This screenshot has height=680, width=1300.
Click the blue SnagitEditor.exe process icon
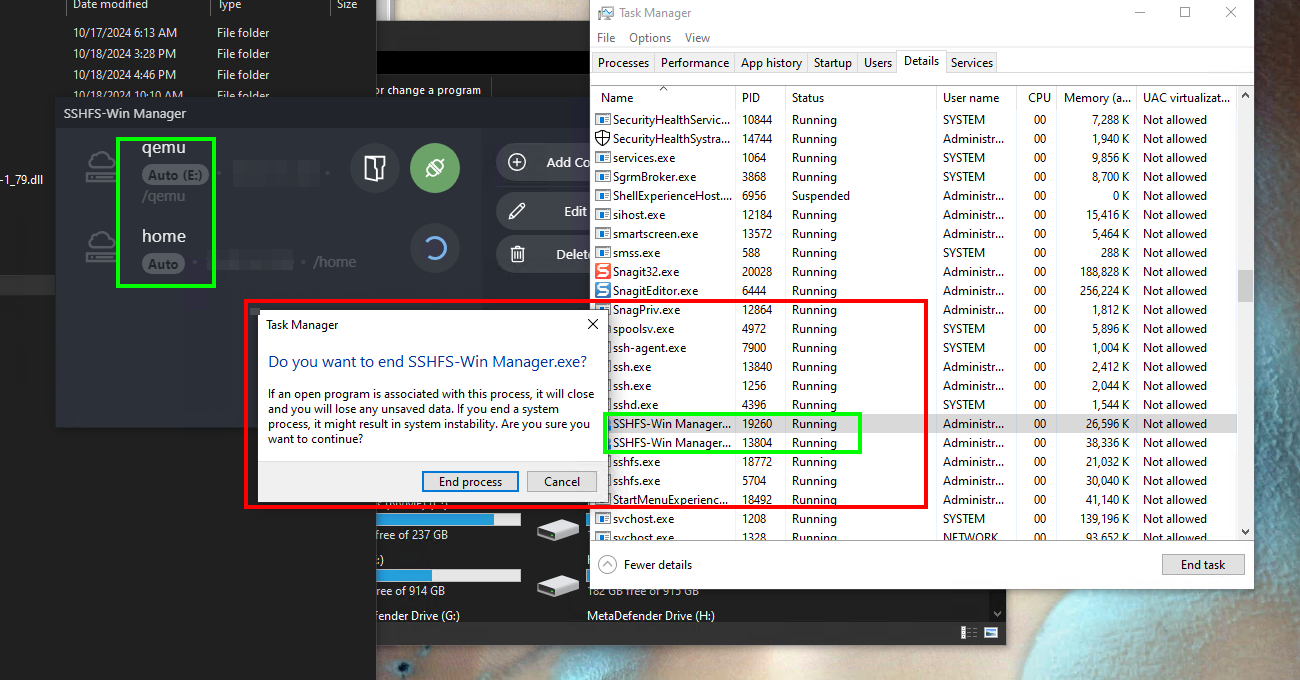603,290
